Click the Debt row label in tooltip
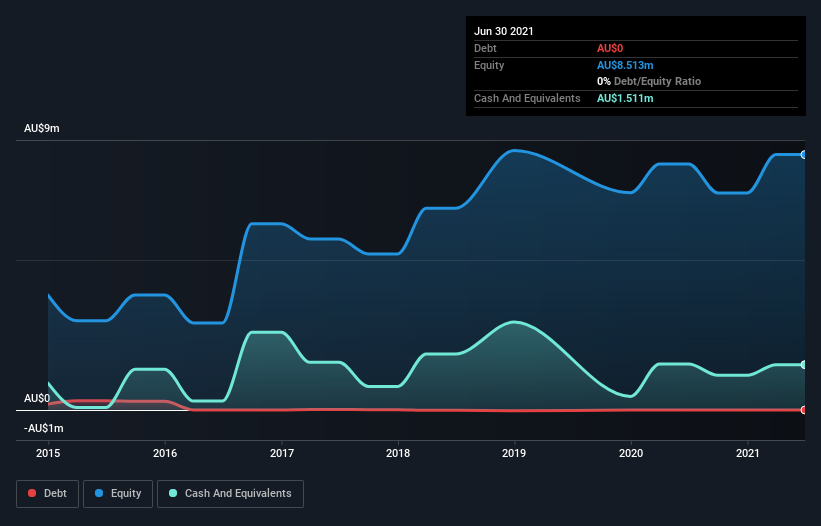The width and height of the screenshot is (821, 526). click(485, 49)
